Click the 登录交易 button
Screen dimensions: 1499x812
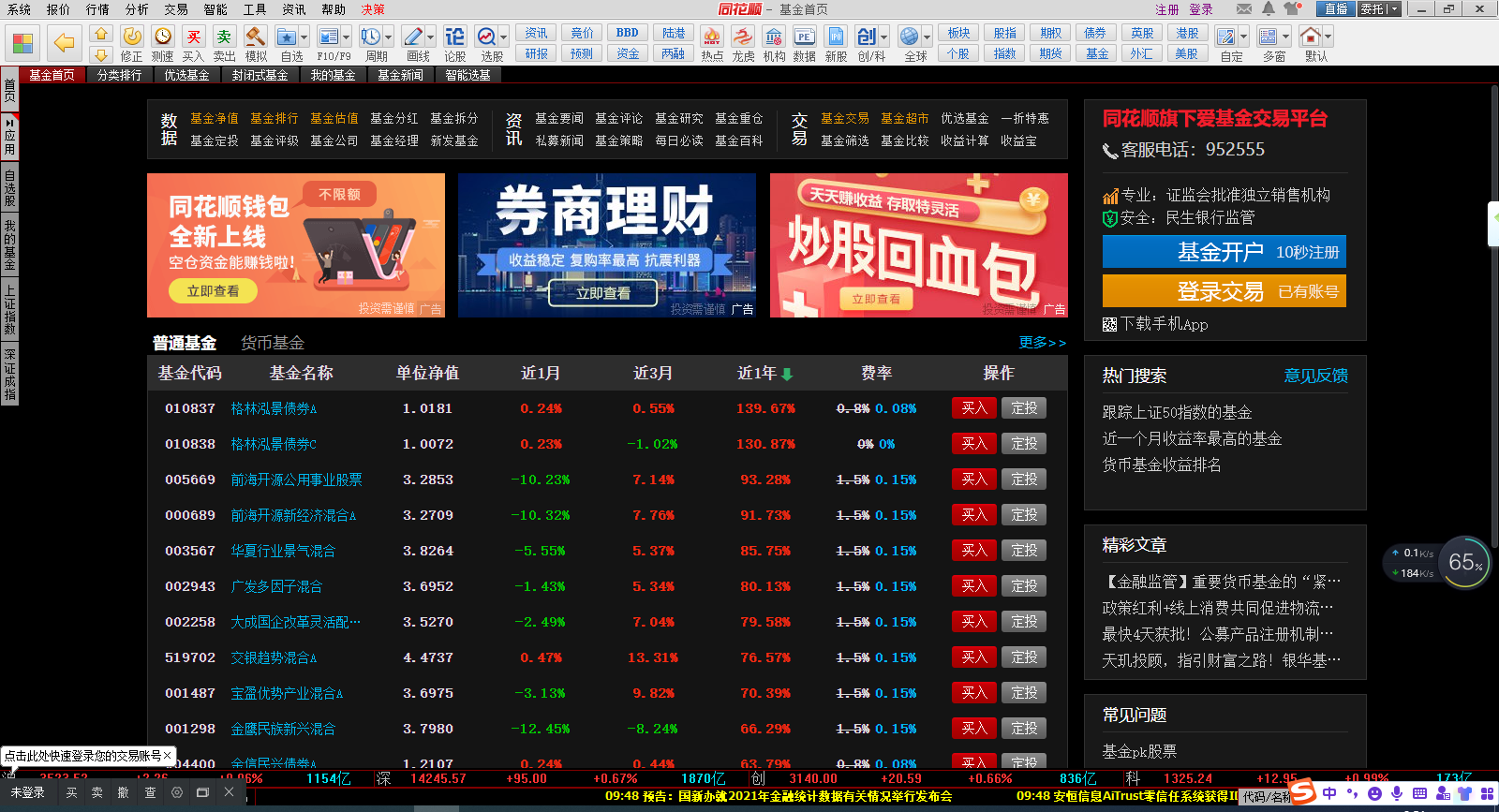coord(1224,291)
